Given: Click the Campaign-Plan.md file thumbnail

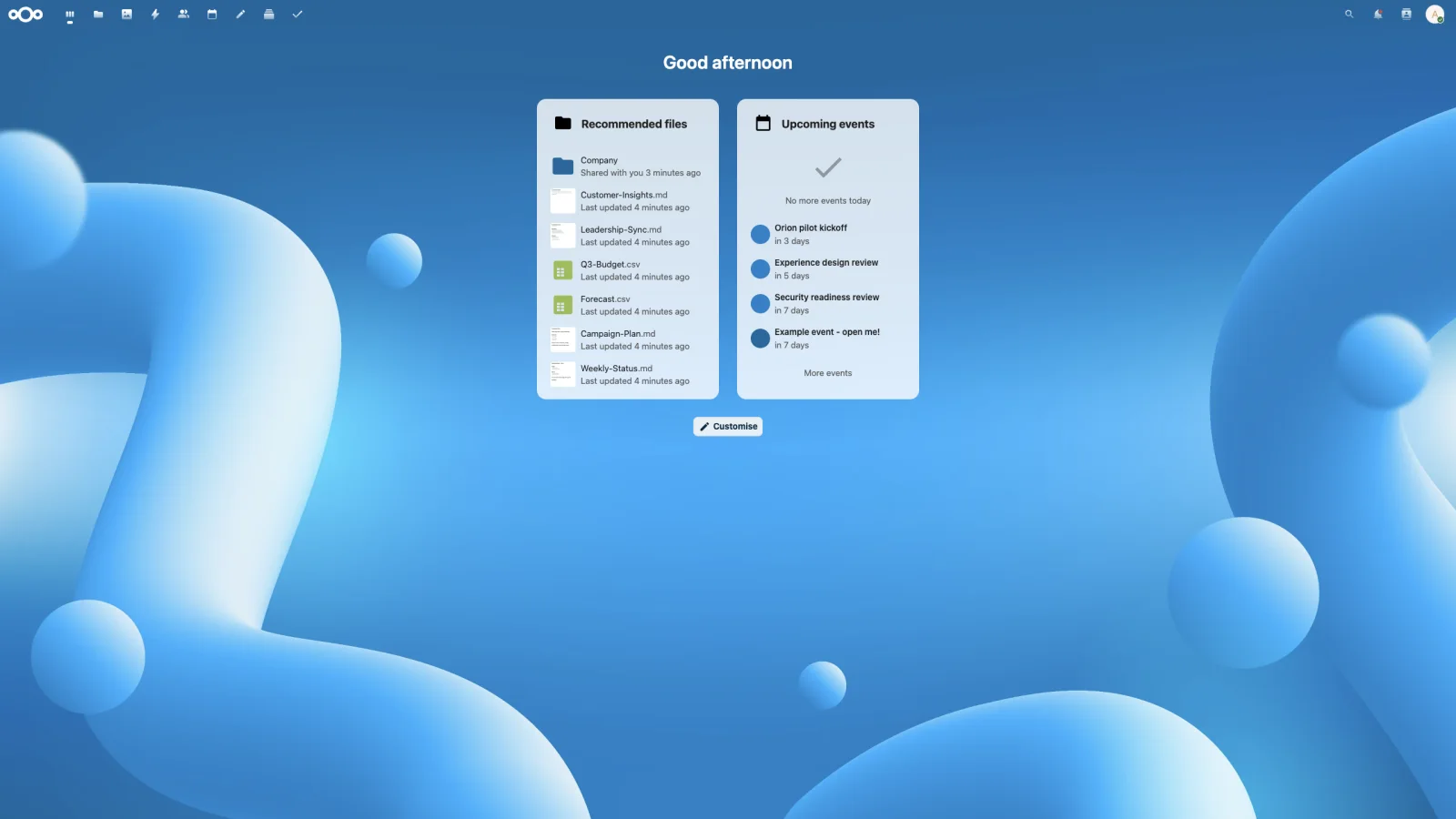Looking at the screenshot, I should [563, 340].
